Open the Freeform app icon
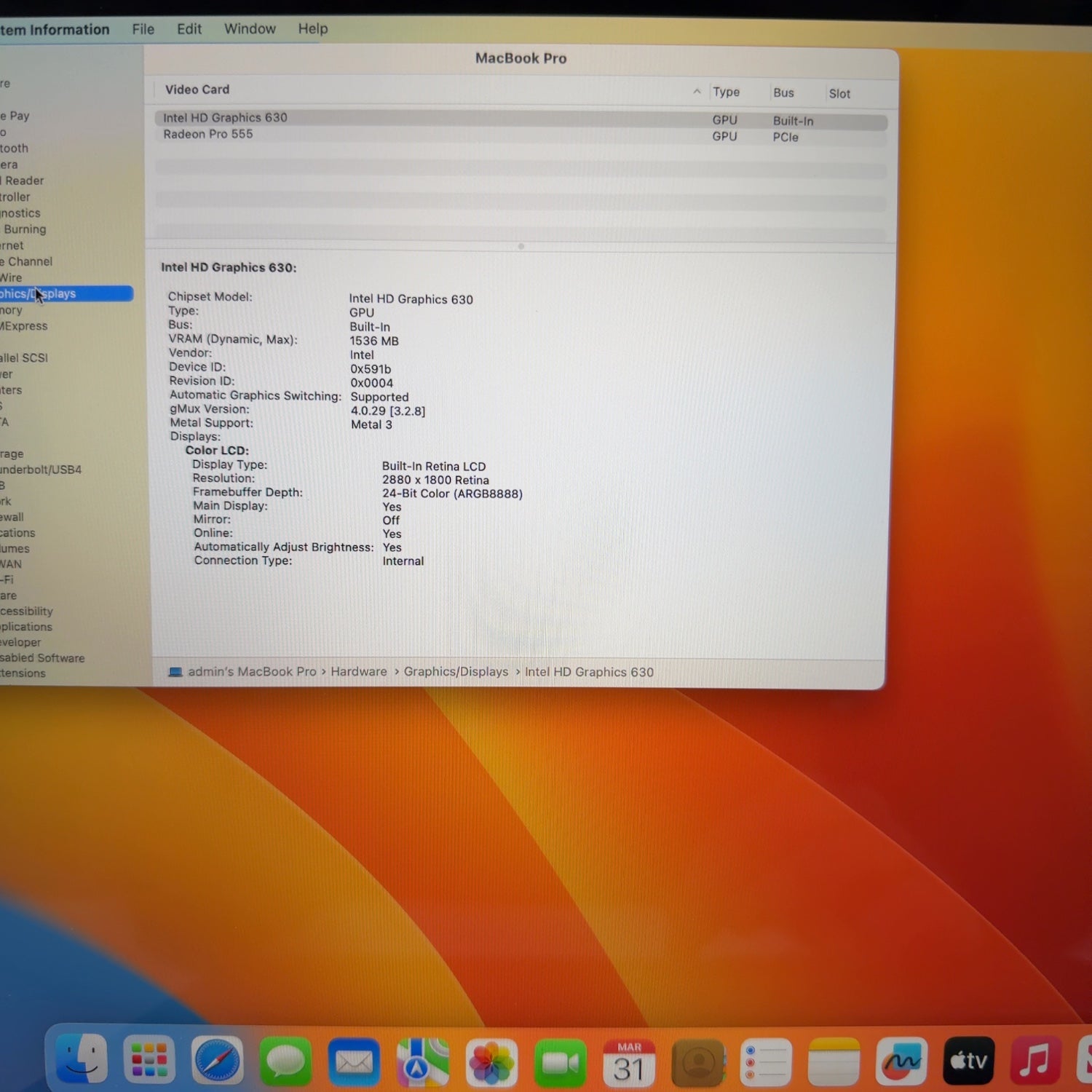Screen dimensions: 1092x1092 coord(901,1063)
